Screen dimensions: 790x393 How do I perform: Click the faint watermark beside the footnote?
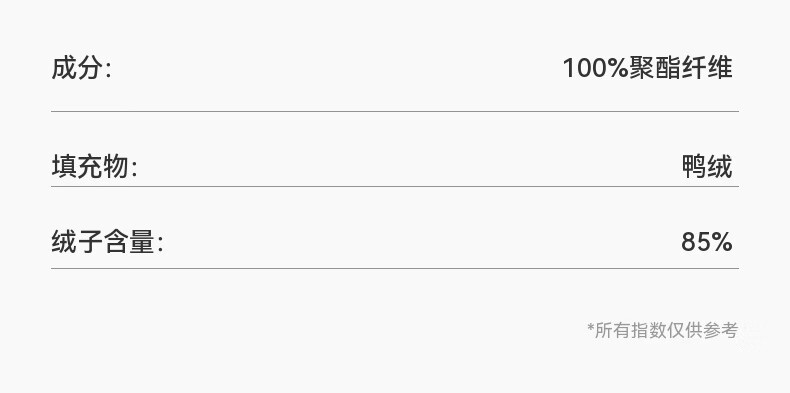click(x=753, y=333)
